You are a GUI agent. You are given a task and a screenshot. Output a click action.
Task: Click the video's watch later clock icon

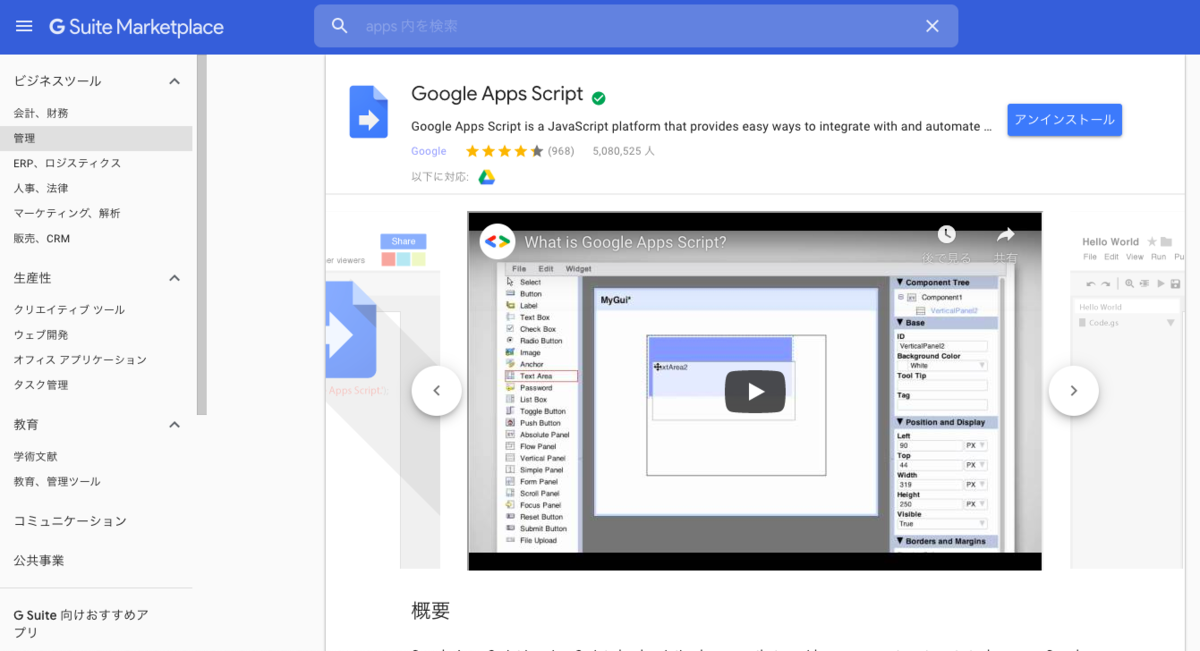pos(946,234)
